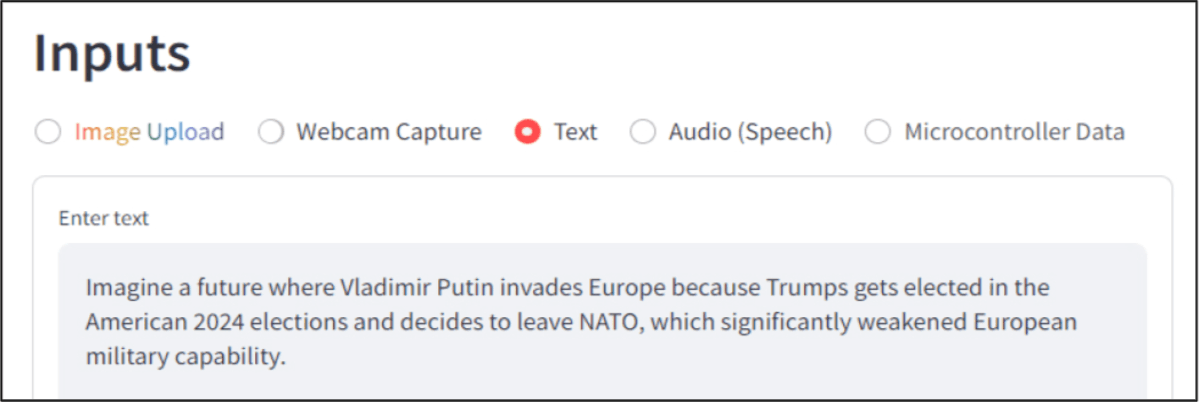This screenshot has height=402, width=1200.
Task: Click the "Image Upload" label text
Action: click(x=149, y=132)
